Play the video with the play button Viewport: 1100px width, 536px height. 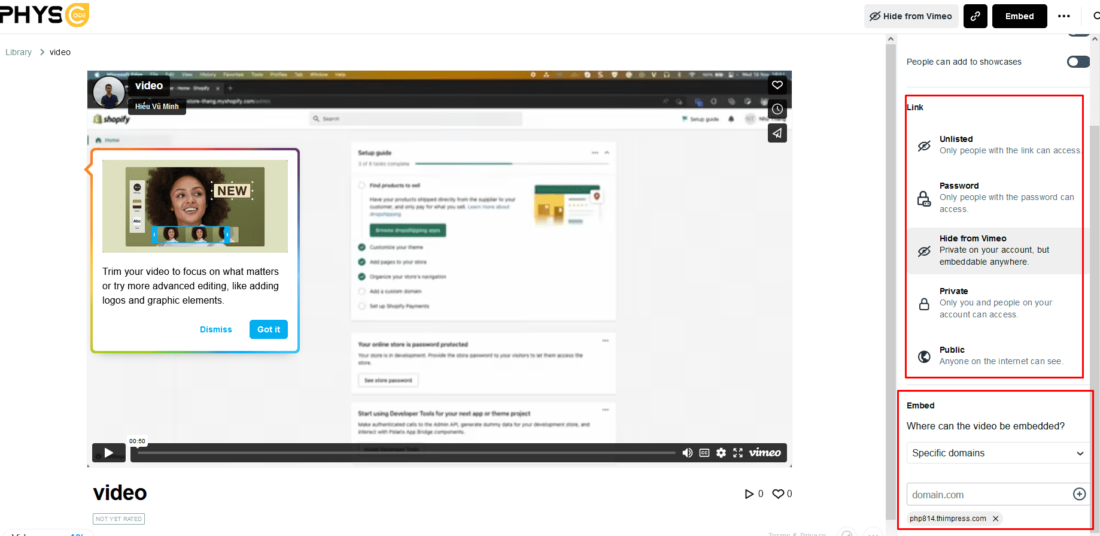[x=108, y=453]
